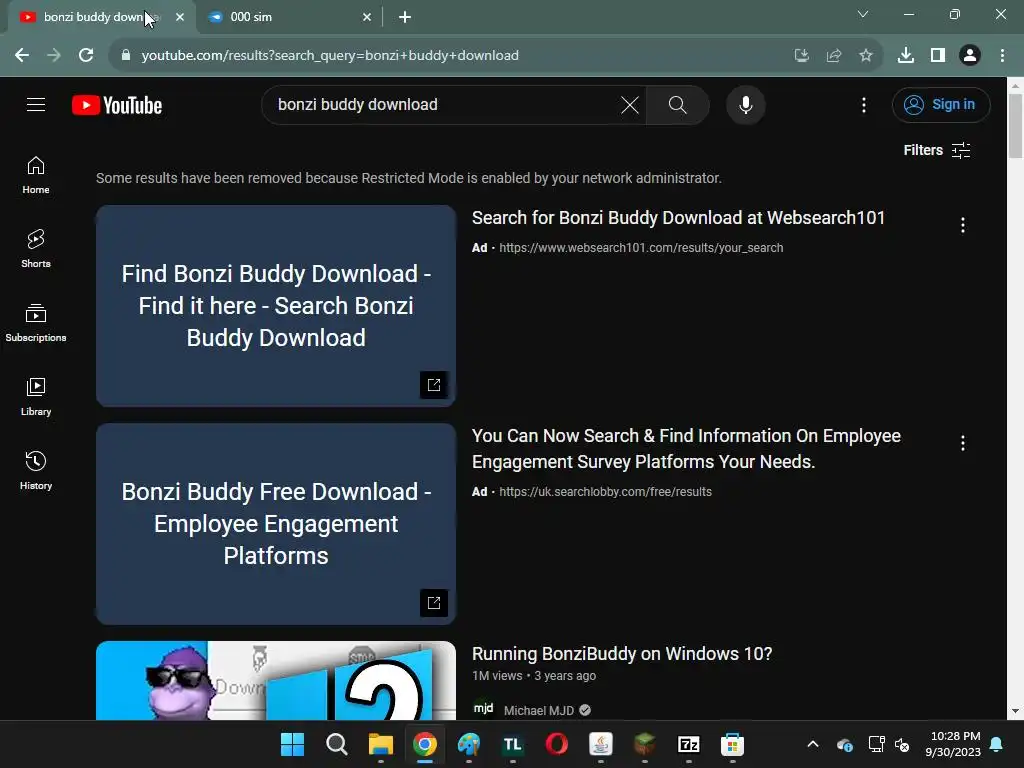Image resolution: width=1024 pixels, height=768 pixels.
Task: Reload the page
Action: [x=86, y=56]
